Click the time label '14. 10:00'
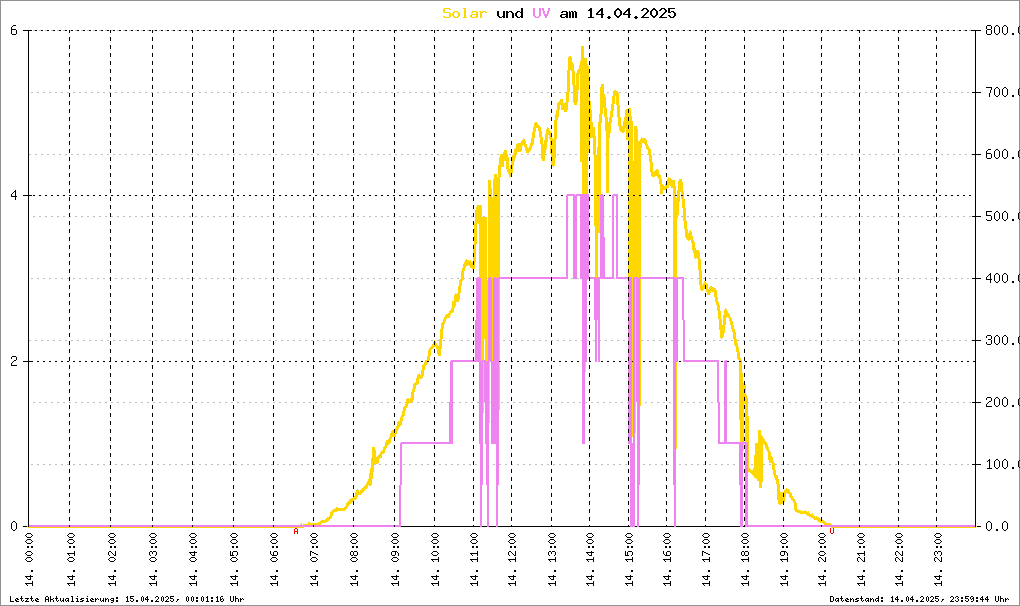Viewport: 1020px width, 606px height. tap(435, 559)
